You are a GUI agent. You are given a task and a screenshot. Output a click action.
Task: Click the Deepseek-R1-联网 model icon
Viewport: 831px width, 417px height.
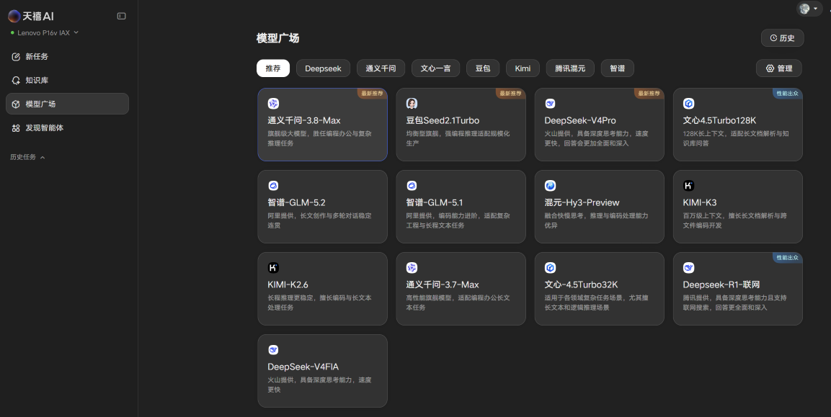click(688, 268)
